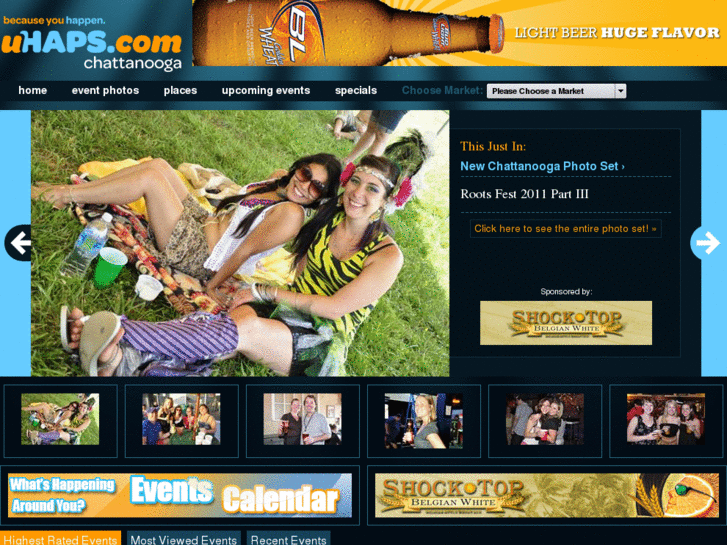Select the Highest Rated Events tab
This screenshot has height=545, width=727.
click(x=60, y=538)
